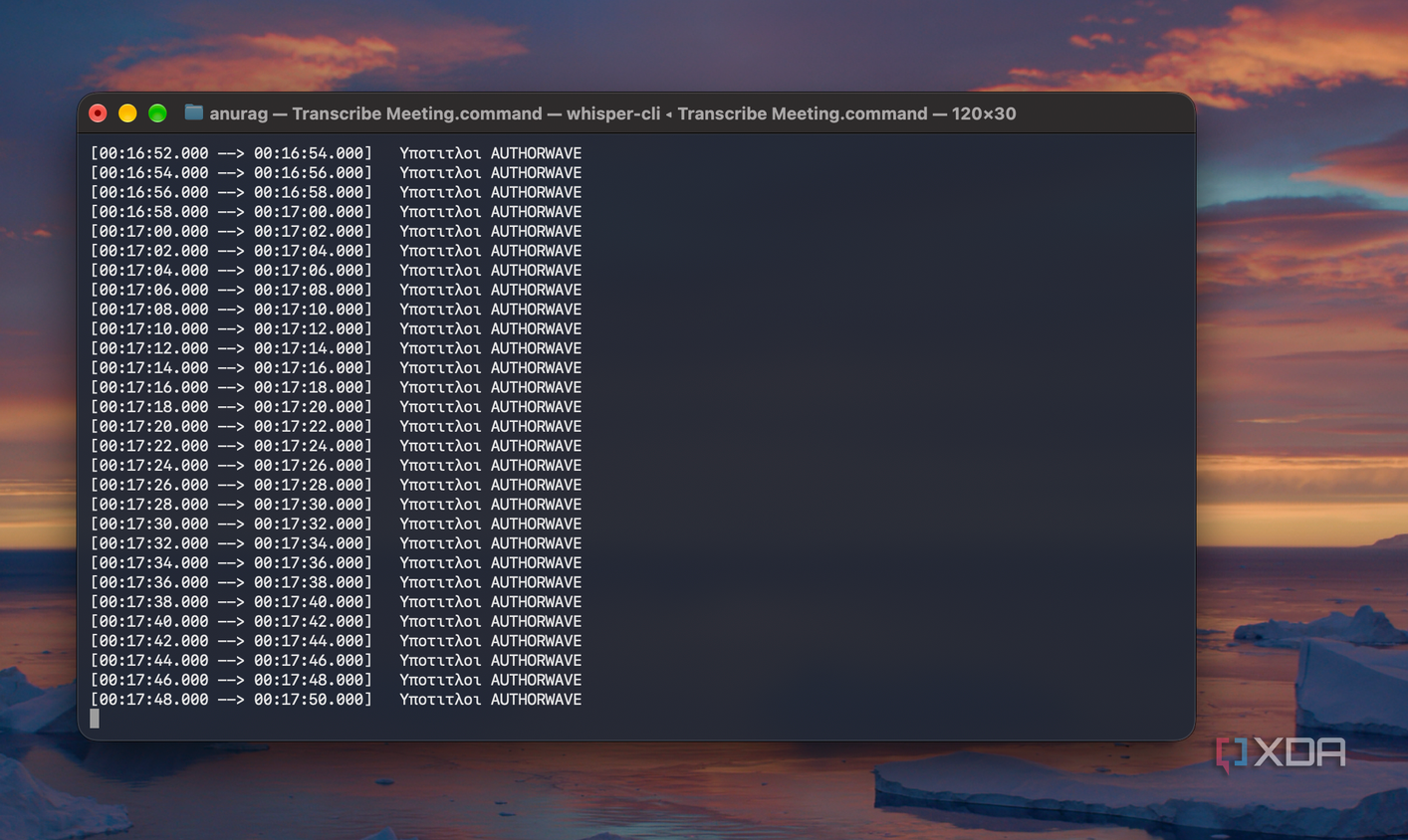Click the start timestamp 00:16:52.000

pos(153,153)
